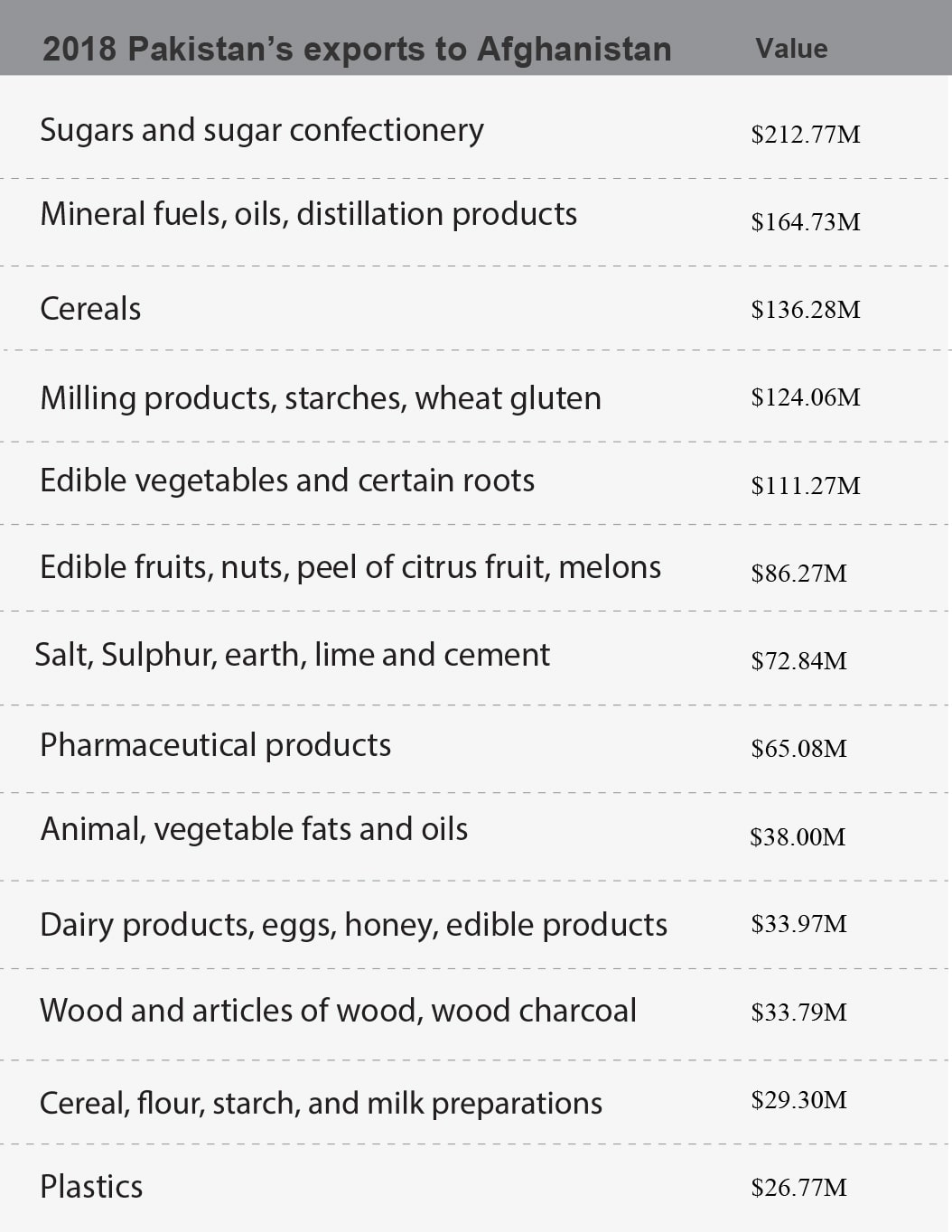Click the $111.27M value

pos(805,486)
